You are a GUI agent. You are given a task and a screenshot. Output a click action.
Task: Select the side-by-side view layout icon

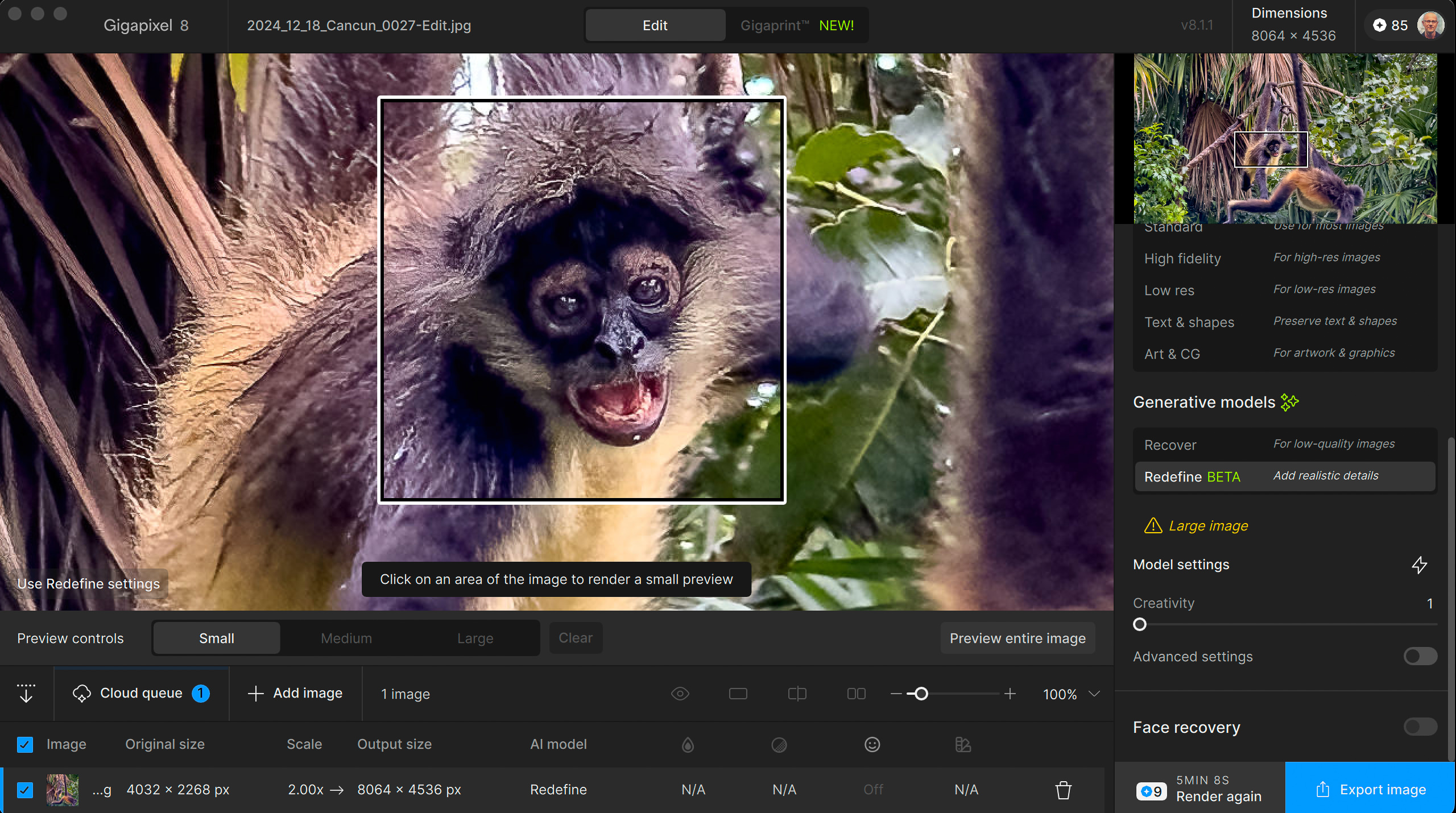click(x=856, y=694)
